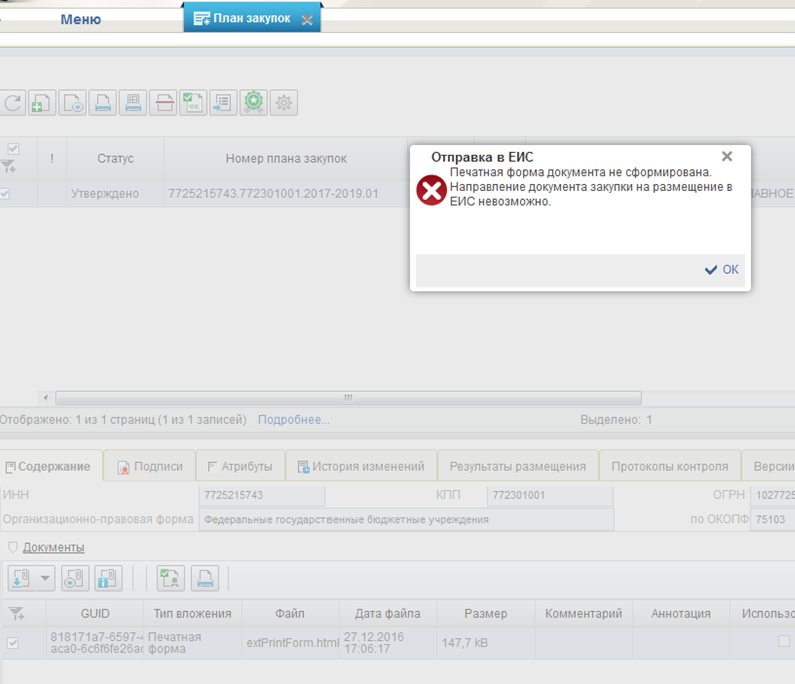Uncheck the row checkbox for the Утверждено plan
Image resolution: width=795 pixels, height=684 pixels.
[5, 194]
